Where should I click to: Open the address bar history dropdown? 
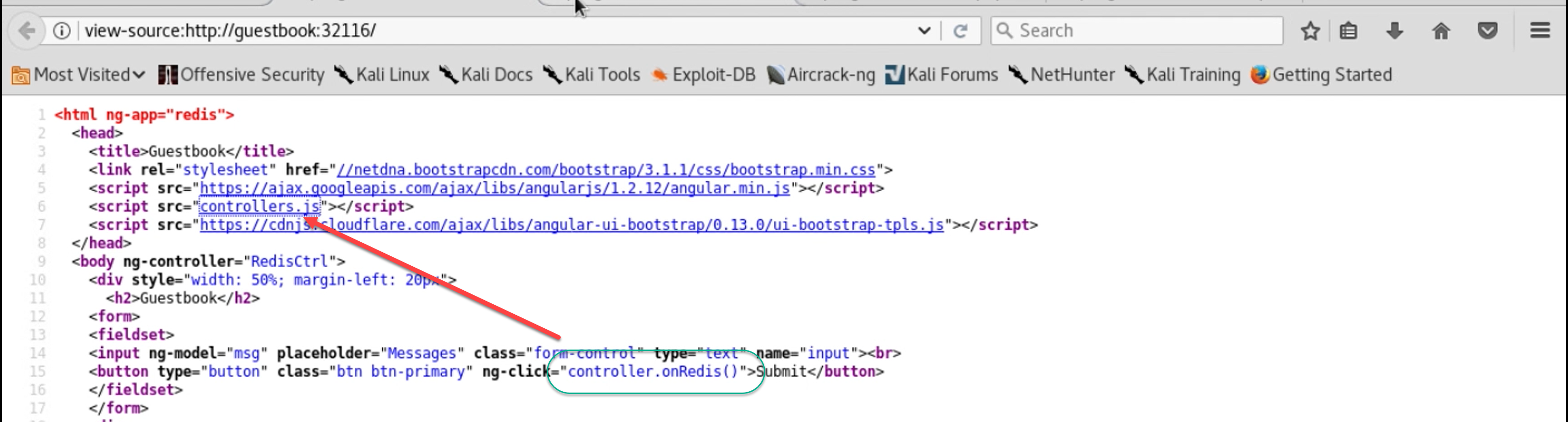click(924, 30)
